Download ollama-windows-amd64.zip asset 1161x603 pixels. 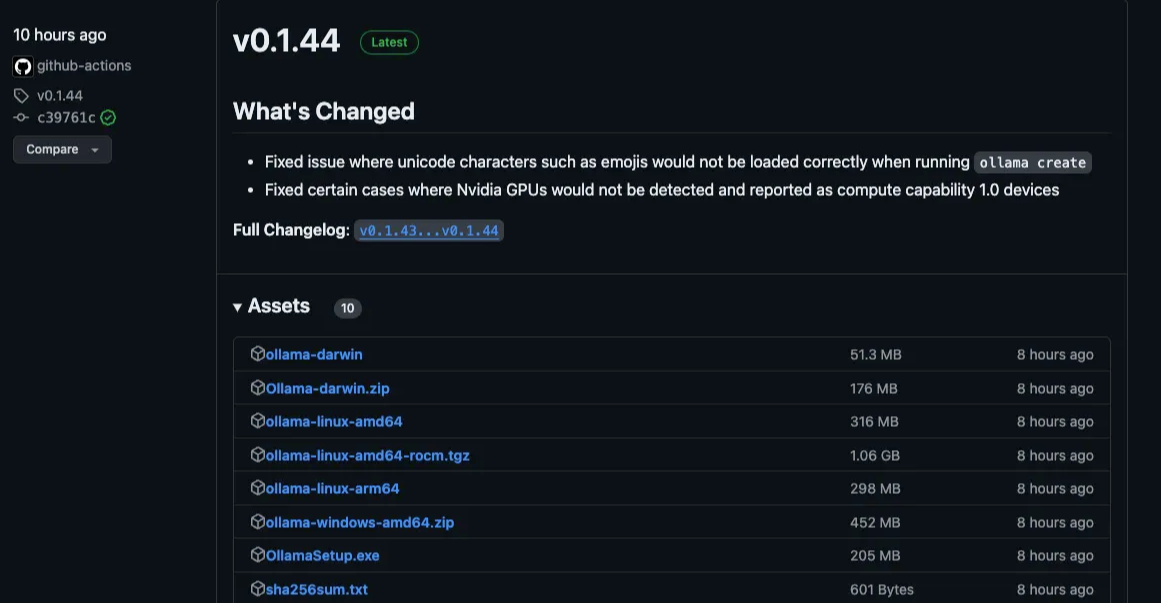click(x=360, y=522)
